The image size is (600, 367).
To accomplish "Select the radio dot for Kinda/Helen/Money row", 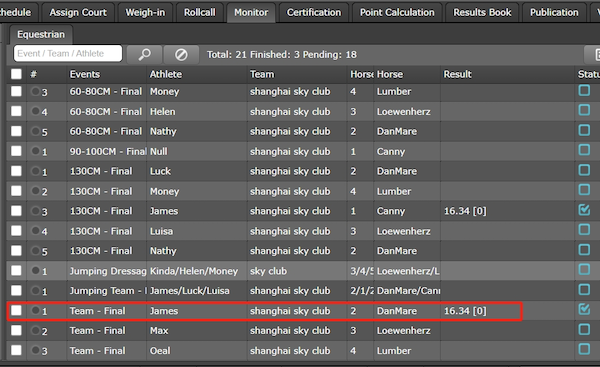I will (x=36, y=270).
